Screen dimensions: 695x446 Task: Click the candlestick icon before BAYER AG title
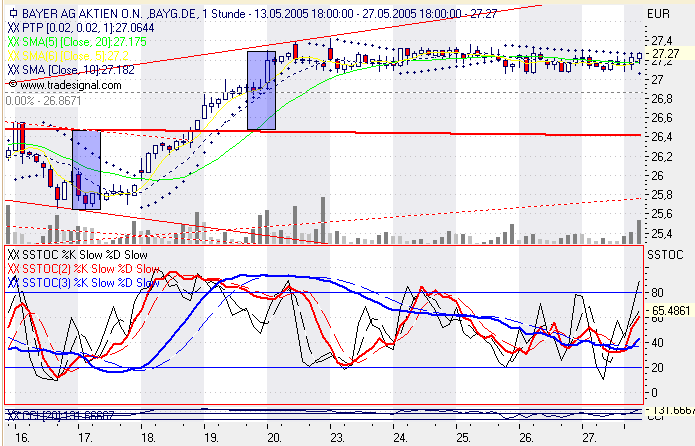pyautogui.click(x=13, y=14)
